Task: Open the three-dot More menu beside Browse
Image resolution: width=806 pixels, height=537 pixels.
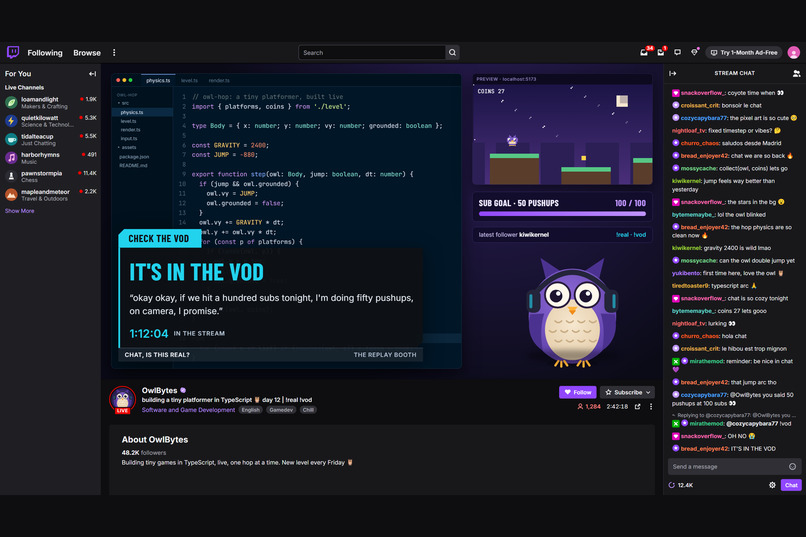Action: pyautogui.click(x=114, y=52)
